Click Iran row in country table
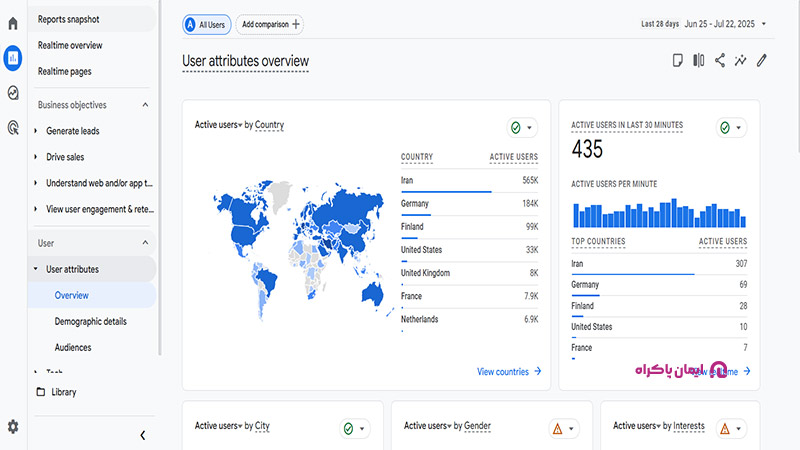Viewport: 800px width, 450px height. (x=469, y=181)
